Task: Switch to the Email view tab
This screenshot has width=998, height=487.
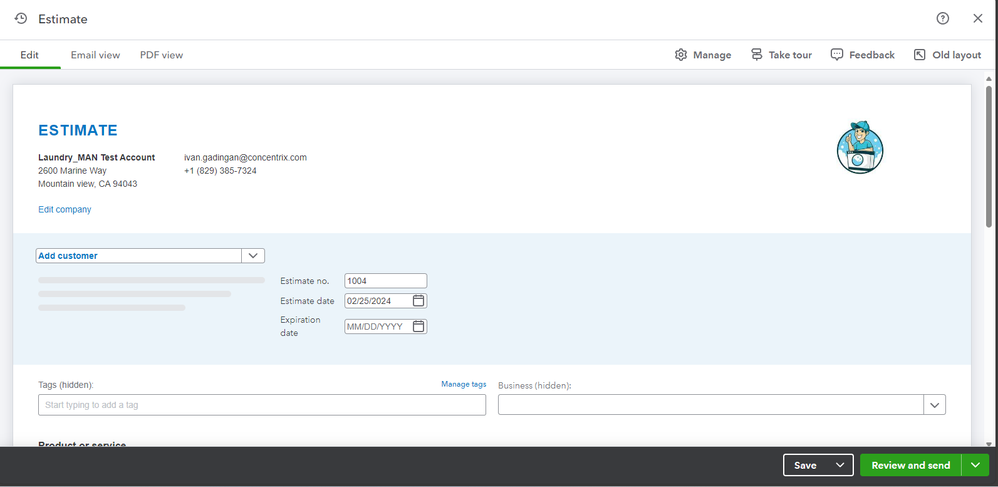Action: click(95, 55)
